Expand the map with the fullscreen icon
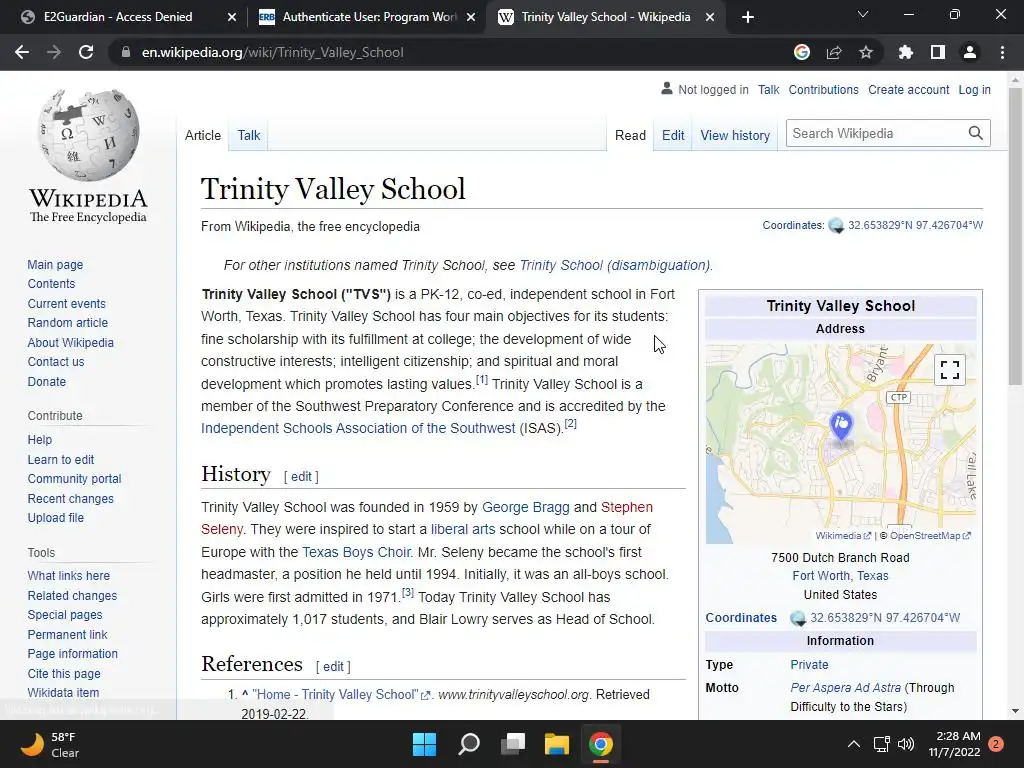Viewport: 1024px width, 768px height. click(x=950, y=370)
